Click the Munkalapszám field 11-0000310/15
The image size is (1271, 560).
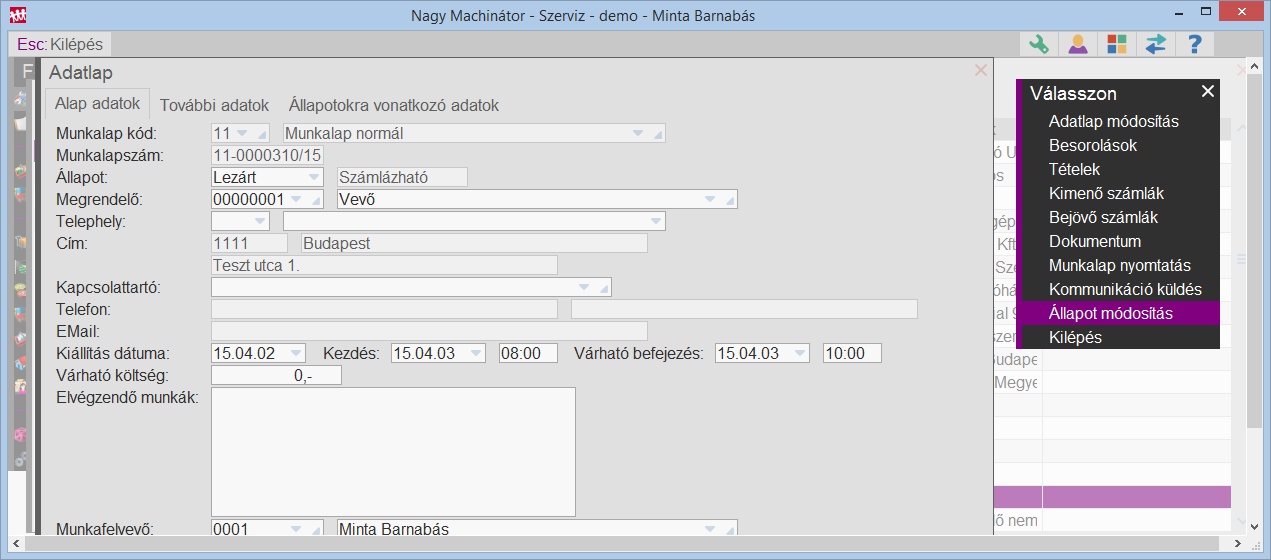(x=267, y=155)
